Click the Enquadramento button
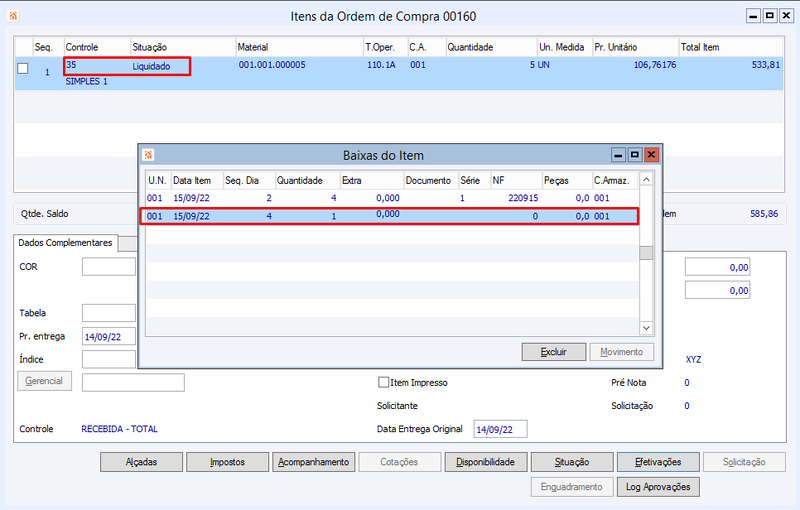This screenshot has width=800, height=510. pyautogui.click(x=572, y=487)
